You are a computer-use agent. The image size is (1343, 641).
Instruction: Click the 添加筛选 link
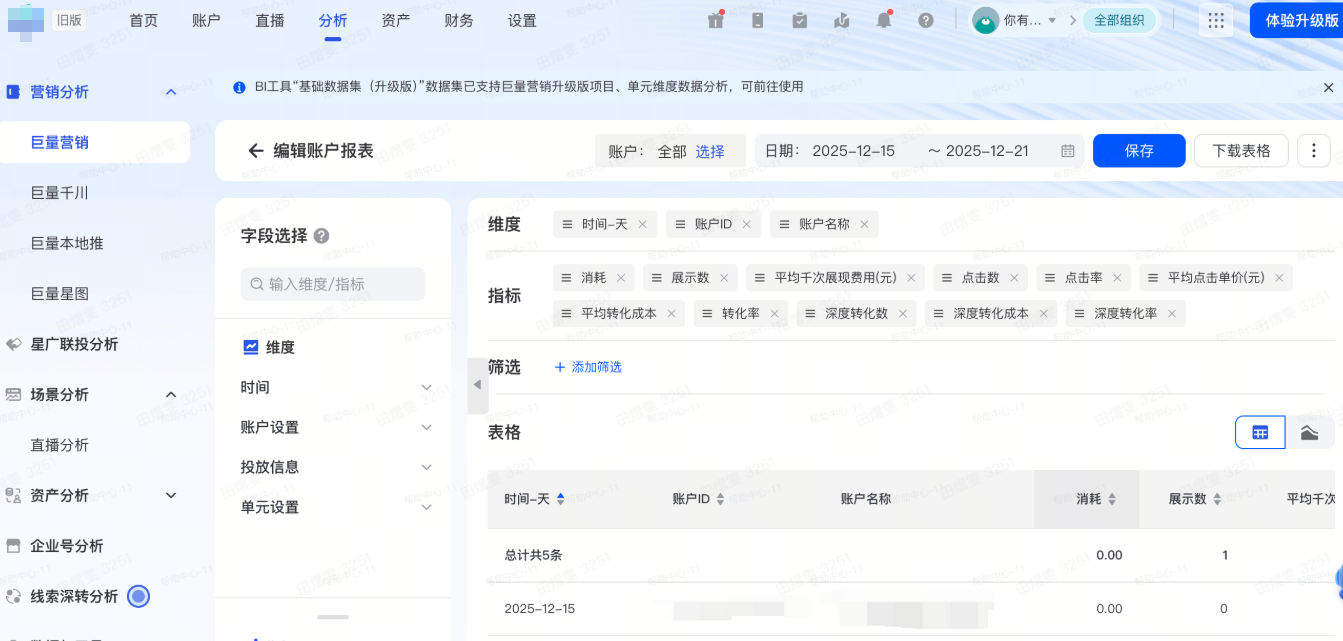(588, 367)
